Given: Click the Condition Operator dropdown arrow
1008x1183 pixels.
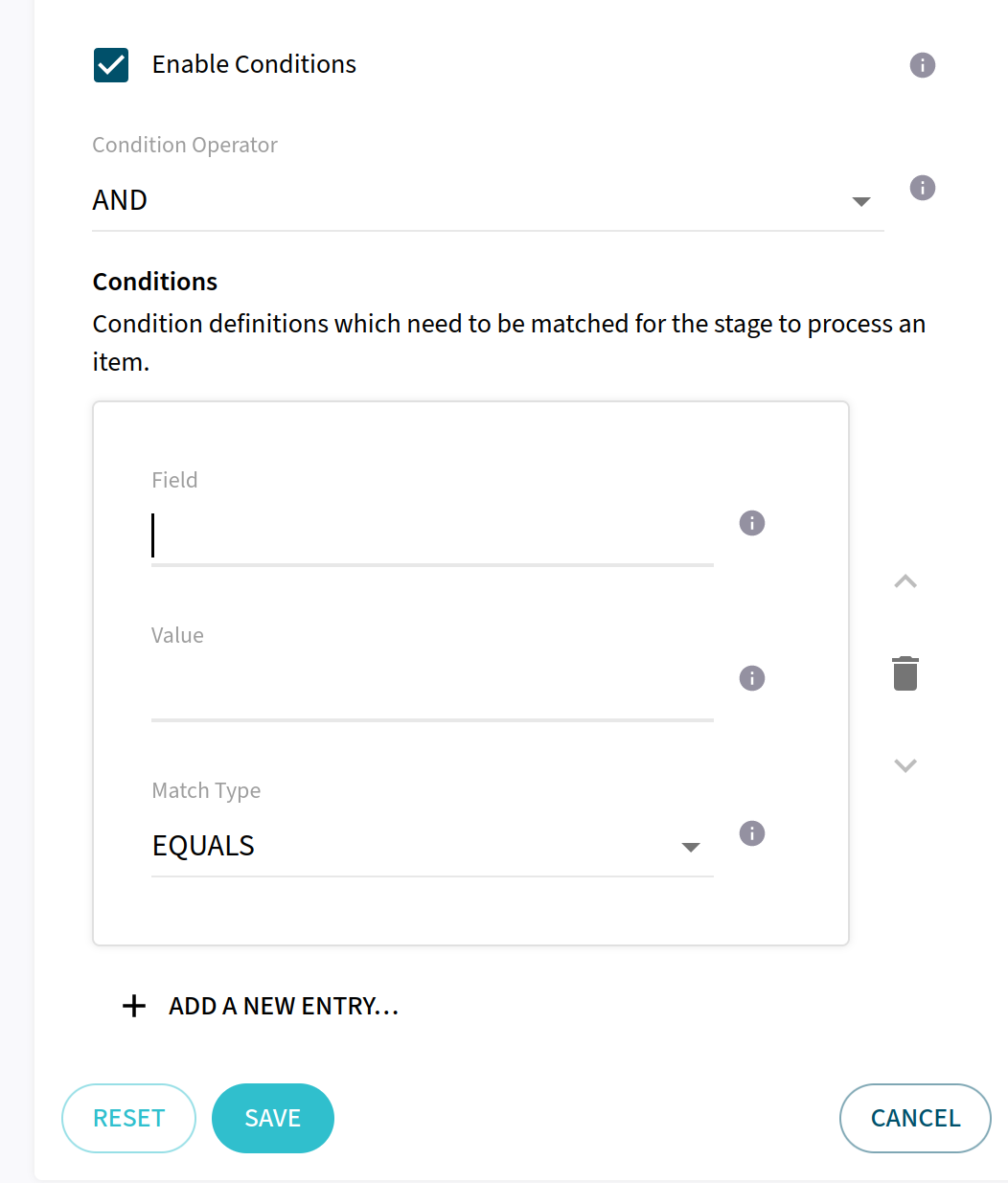Looking at the screenshot, I should (x=860, y=201).
